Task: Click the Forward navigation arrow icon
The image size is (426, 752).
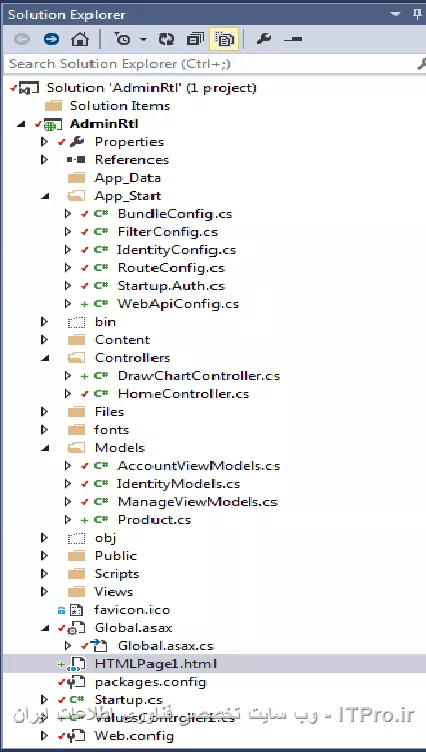Action: [x=51, y=39]
